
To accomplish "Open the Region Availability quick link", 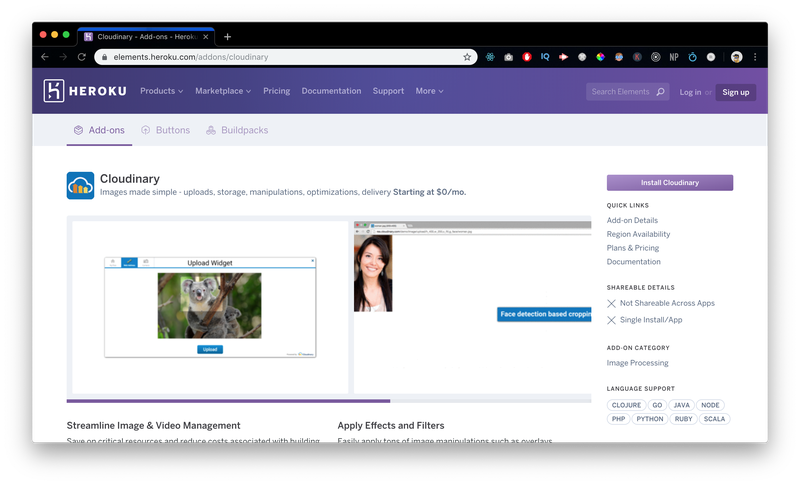I will [x=638, y=234].
